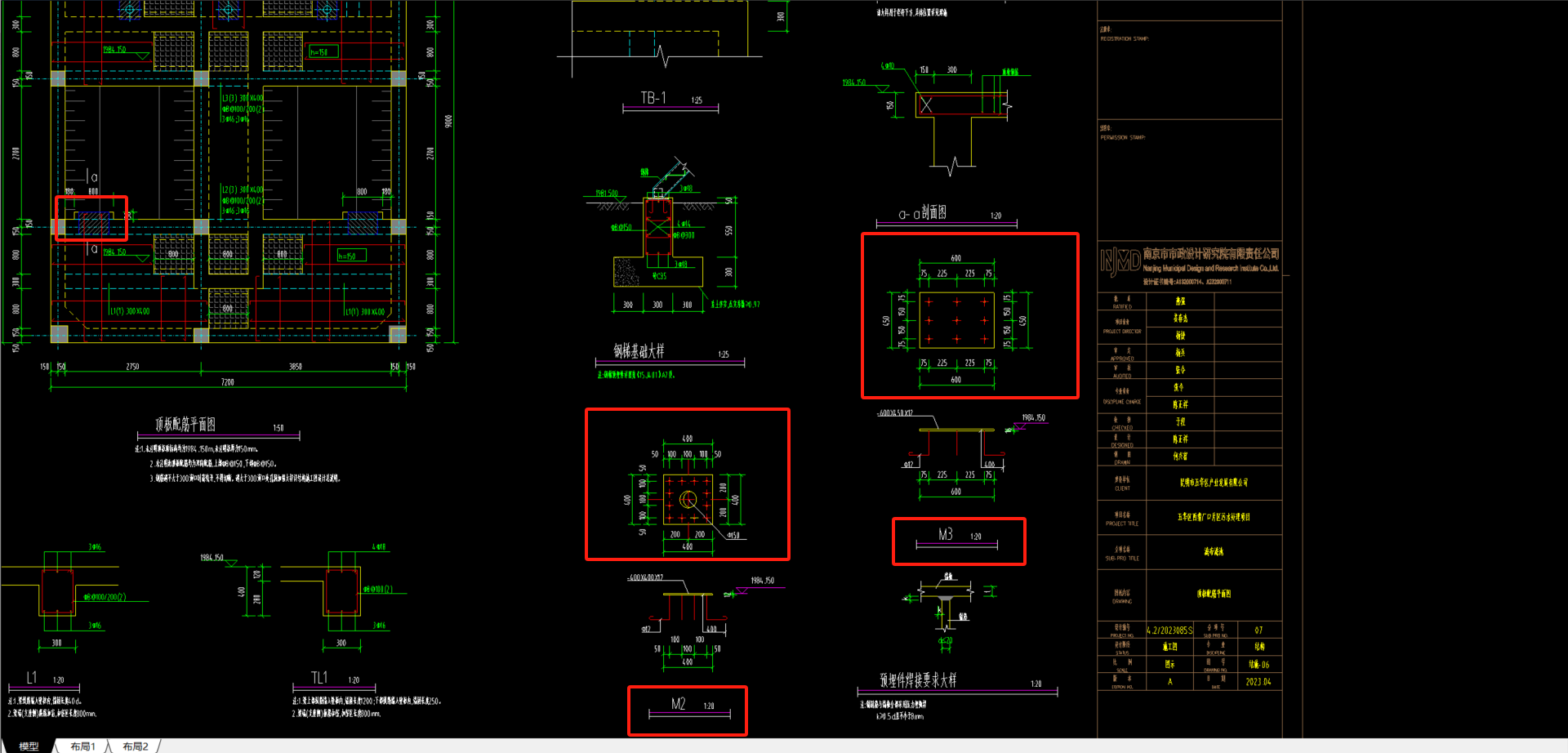Screen dimensions: 1568x753
Task: Click the CLIENT label in title block
Action: click(1122, 488)
